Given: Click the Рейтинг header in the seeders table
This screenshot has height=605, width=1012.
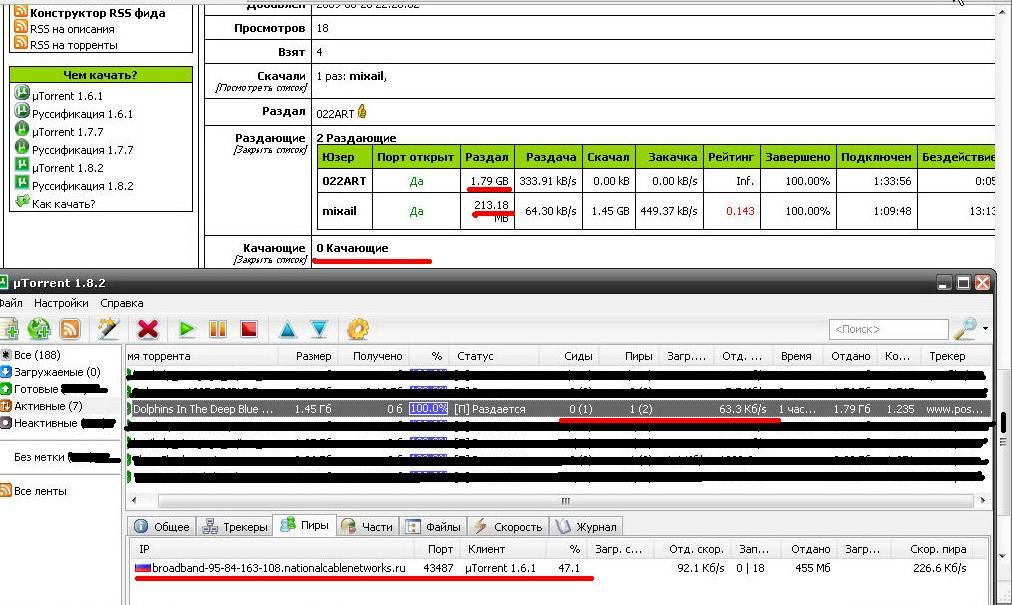Looking at the screenshot, I should [731, 157].
